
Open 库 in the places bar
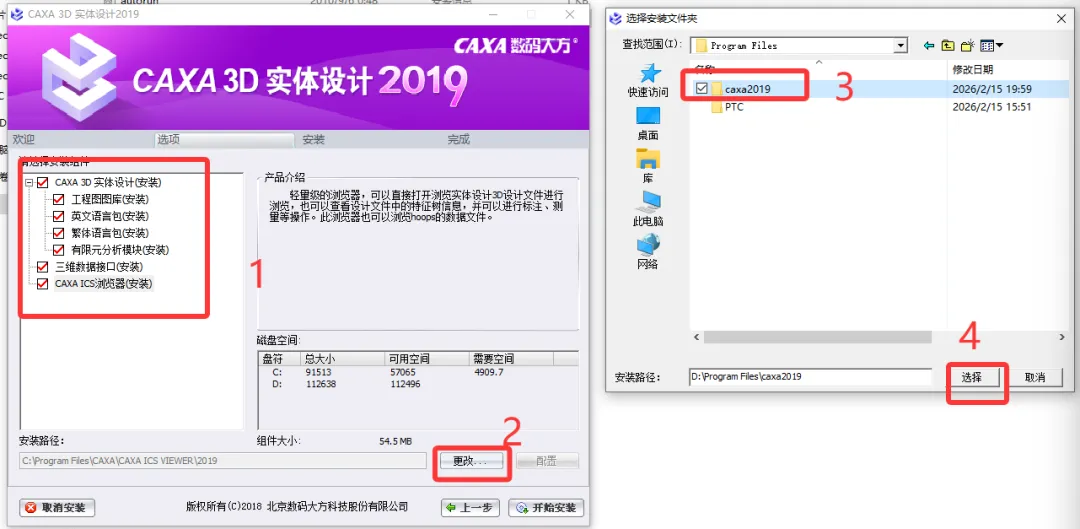[x=647, y=166]
